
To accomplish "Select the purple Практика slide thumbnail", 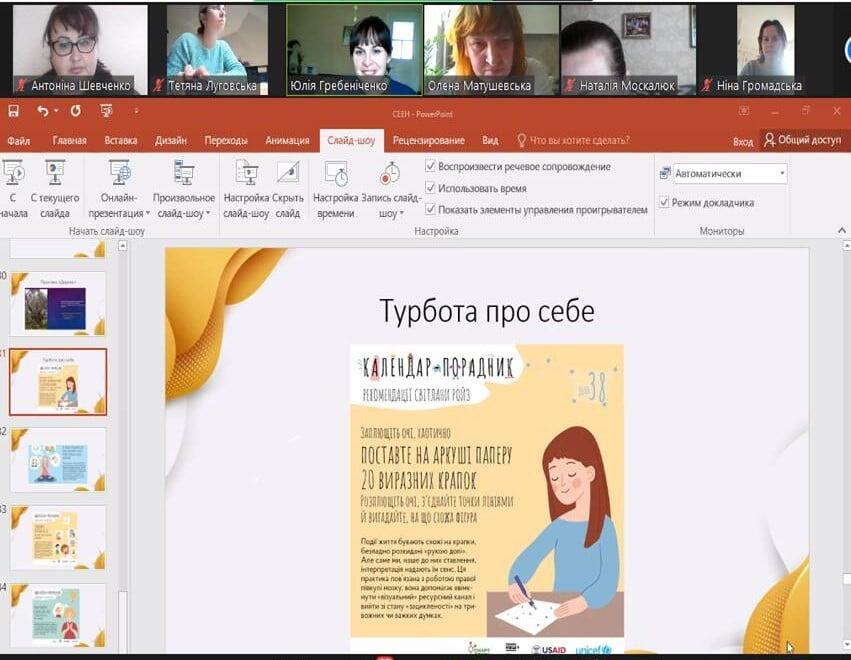I will point(58,304).
